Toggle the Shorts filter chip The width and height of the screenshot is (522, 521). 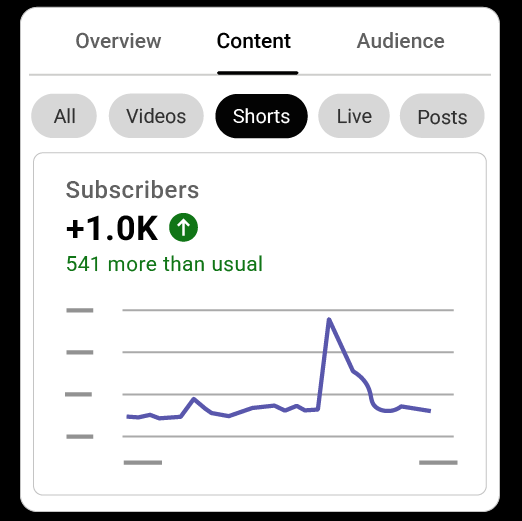point(261,116)
